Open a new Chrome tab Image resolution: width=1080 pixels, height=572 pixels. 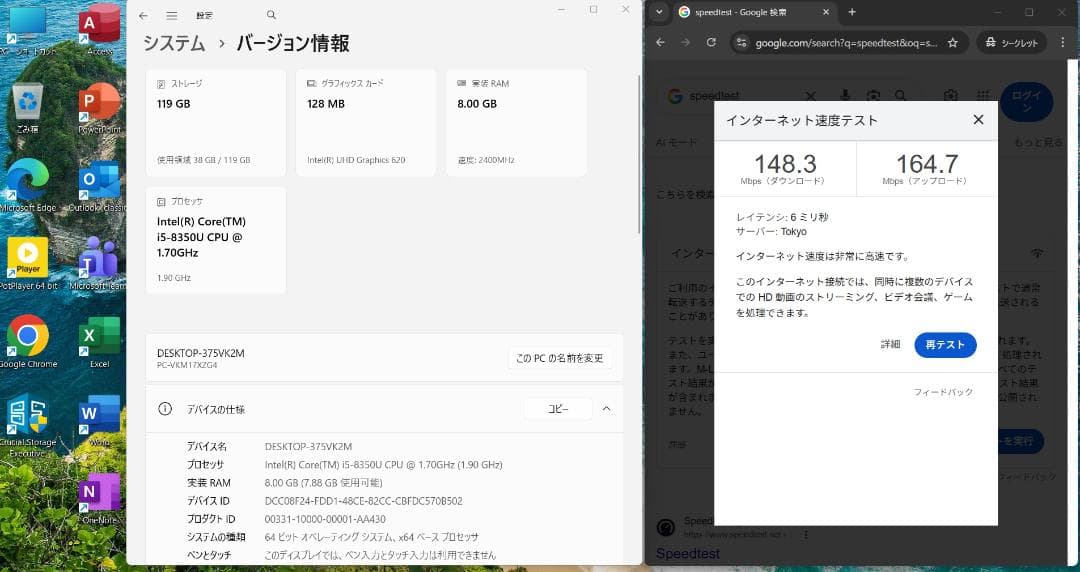click(852, 12)
